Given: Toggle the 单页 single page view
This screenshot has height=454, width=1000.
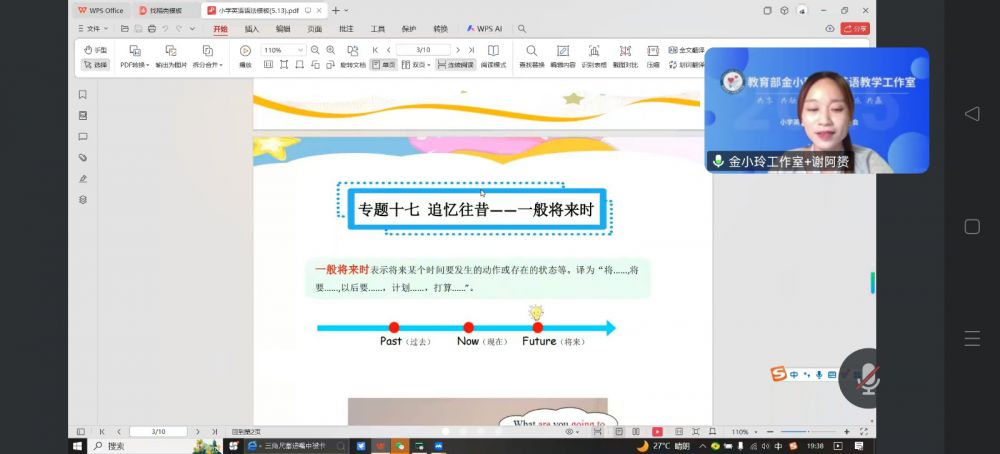Looking at the screenshot, I should click(384, 64).
